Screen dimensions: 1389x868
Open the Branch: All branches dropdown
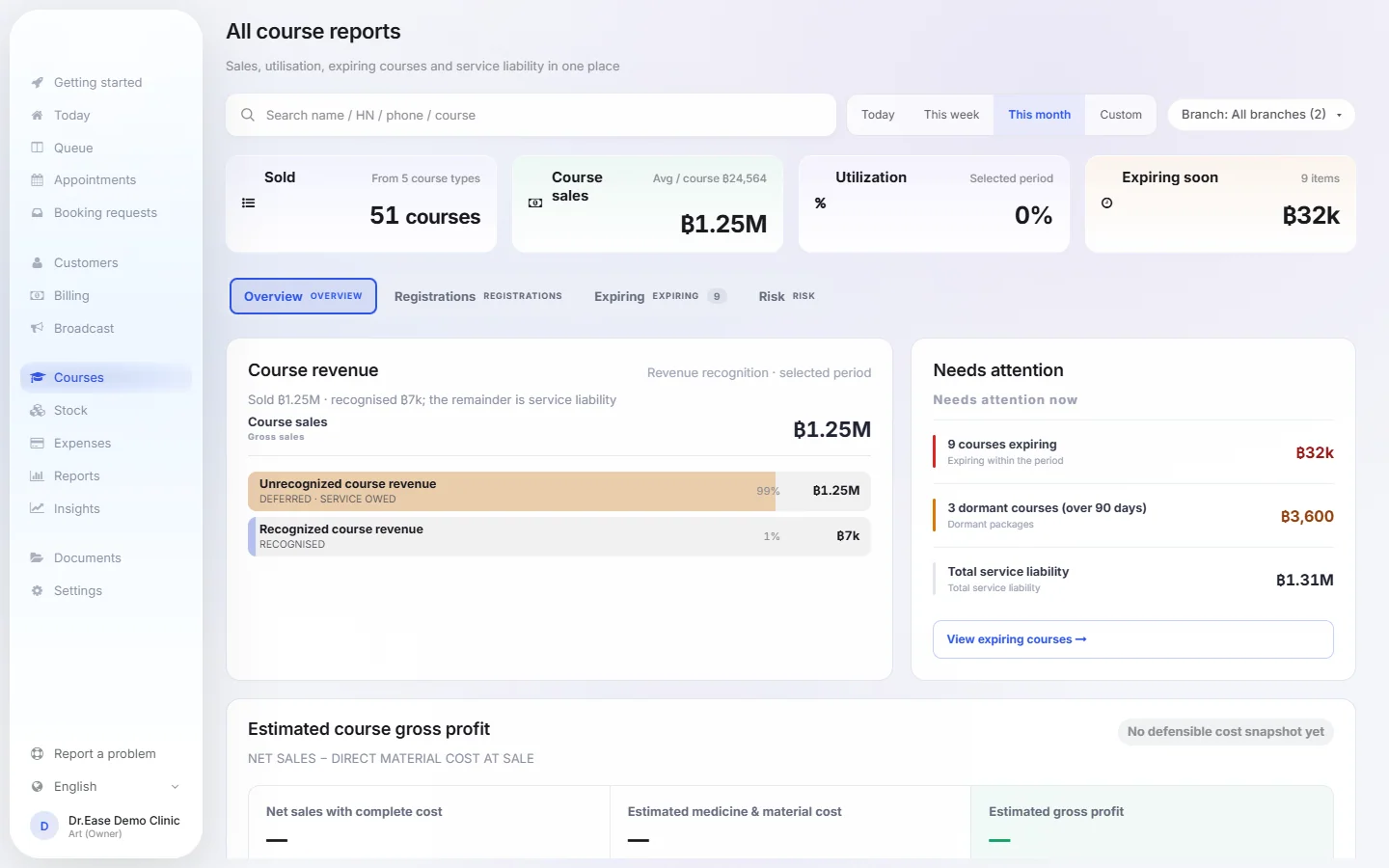(x=1261, y=115)
